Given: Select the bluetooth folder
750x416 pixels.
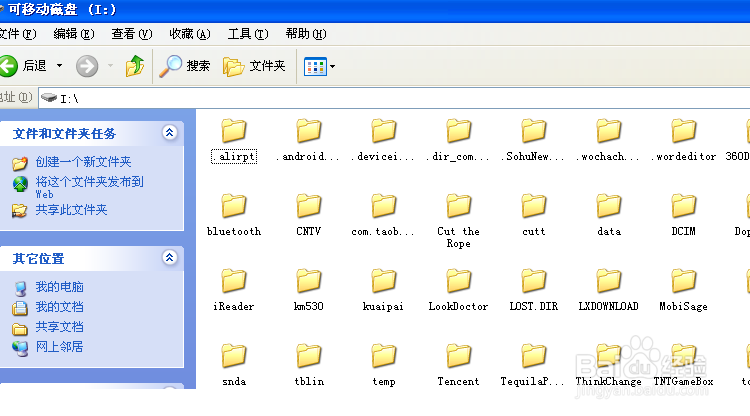Looking at the screenshot, I should click(234, 216).
